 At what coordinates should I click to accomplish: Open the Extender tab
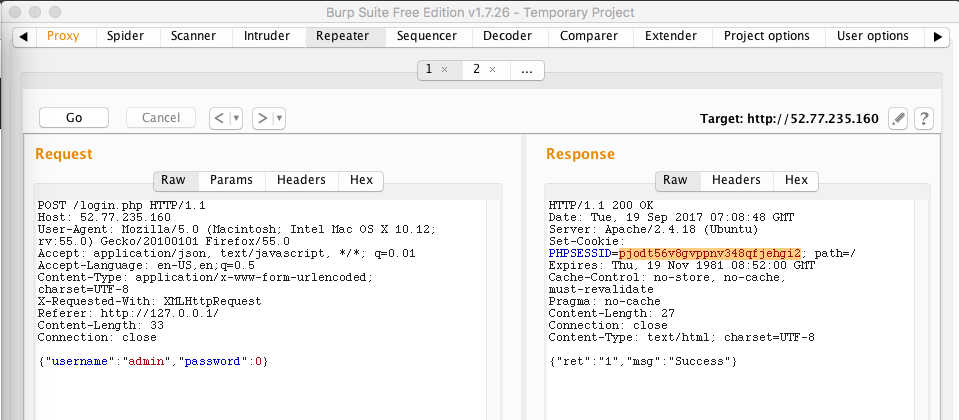(670, 36)
